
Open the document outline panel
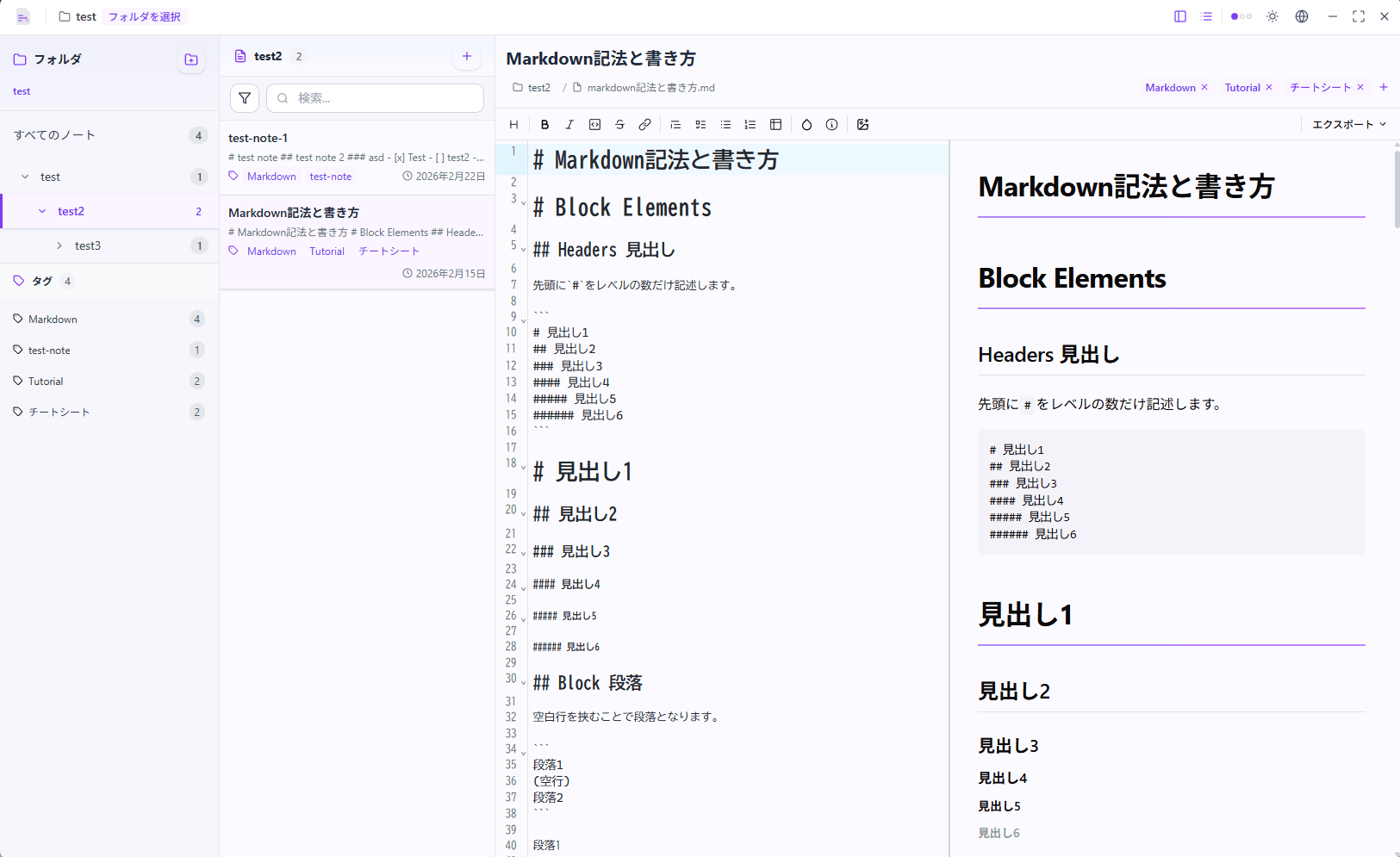click(x=1207, y=16)
